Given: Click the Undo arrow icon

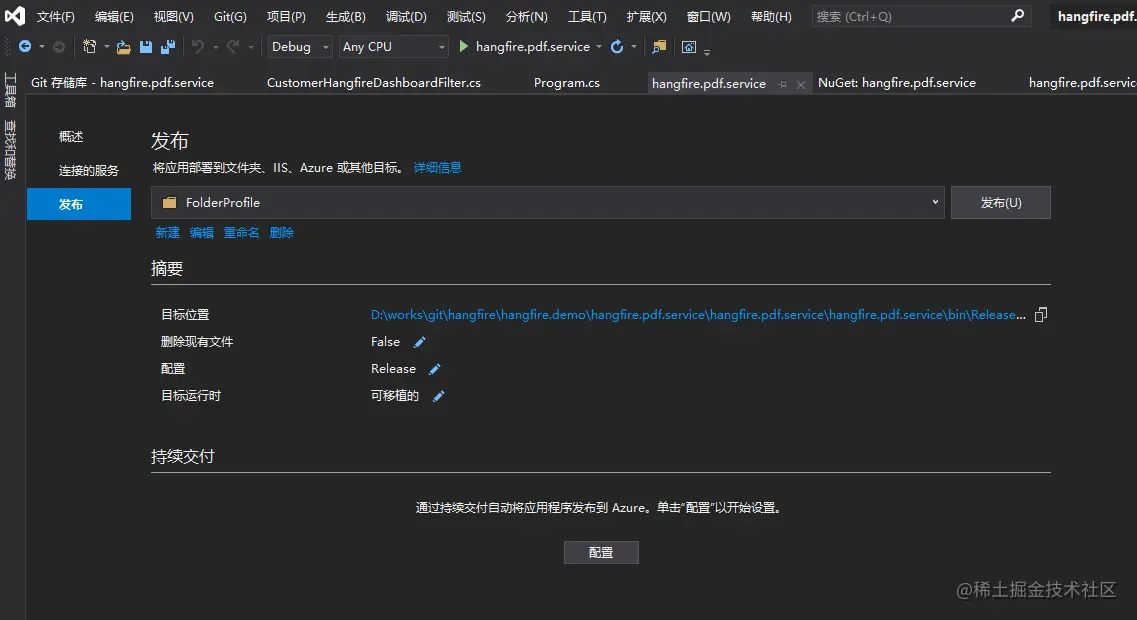Looking at the screenshot, I should coord(198,46).
